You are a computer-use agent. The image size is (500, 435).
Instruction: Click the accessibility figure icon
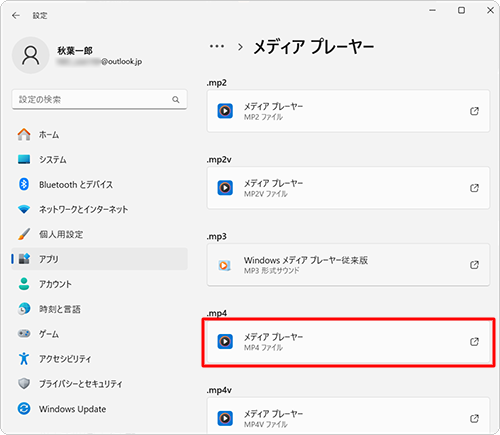point(24,359)
